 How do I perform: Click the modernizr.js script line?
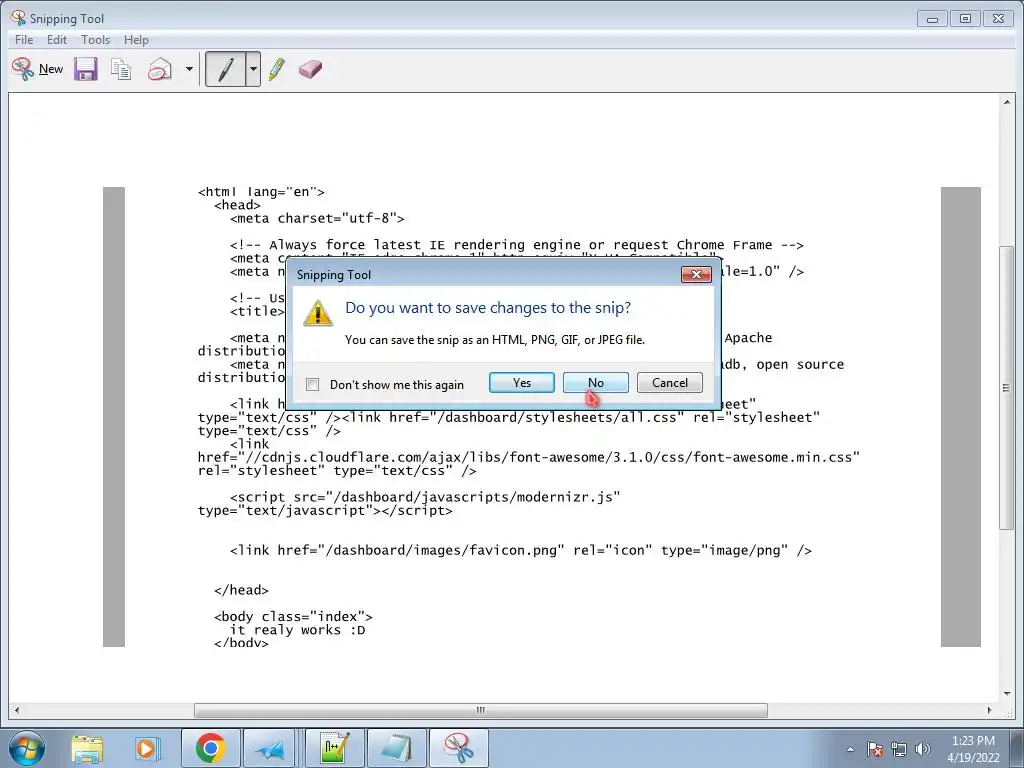click(424, 497)
